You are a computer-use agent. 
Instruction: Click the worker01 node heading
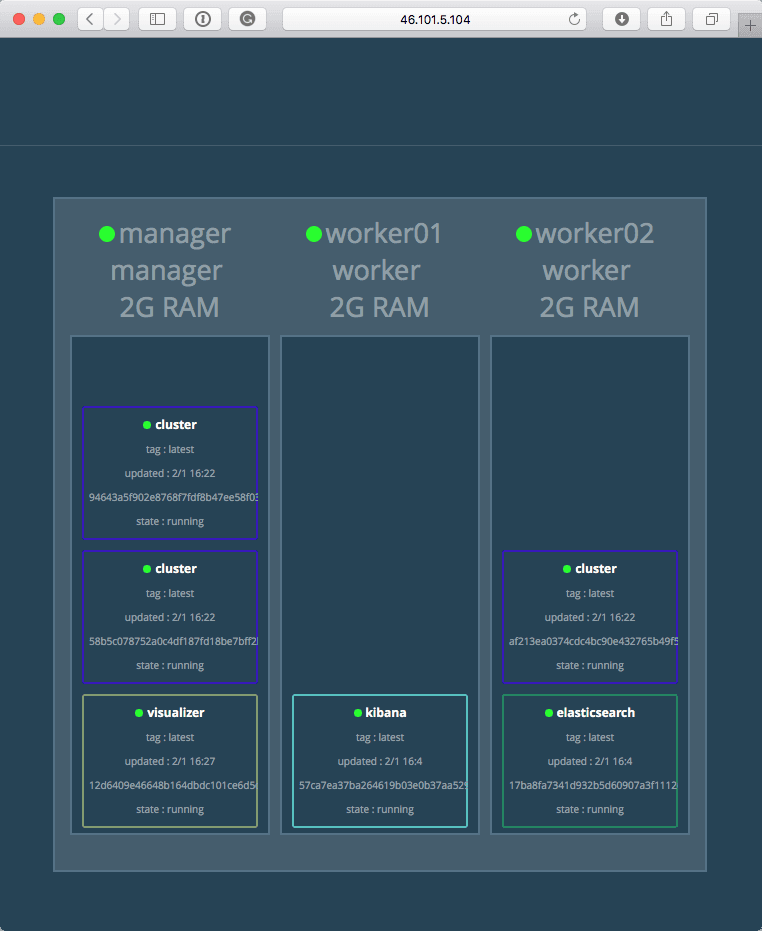(384, 234)
